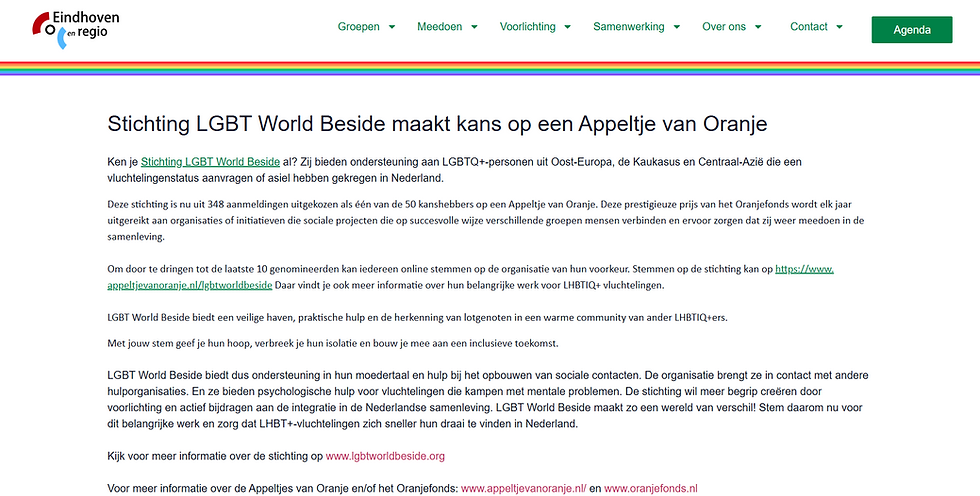The image size is (980, 496).
Task: Open the Samenwerking menu
Action: point(629,27)
